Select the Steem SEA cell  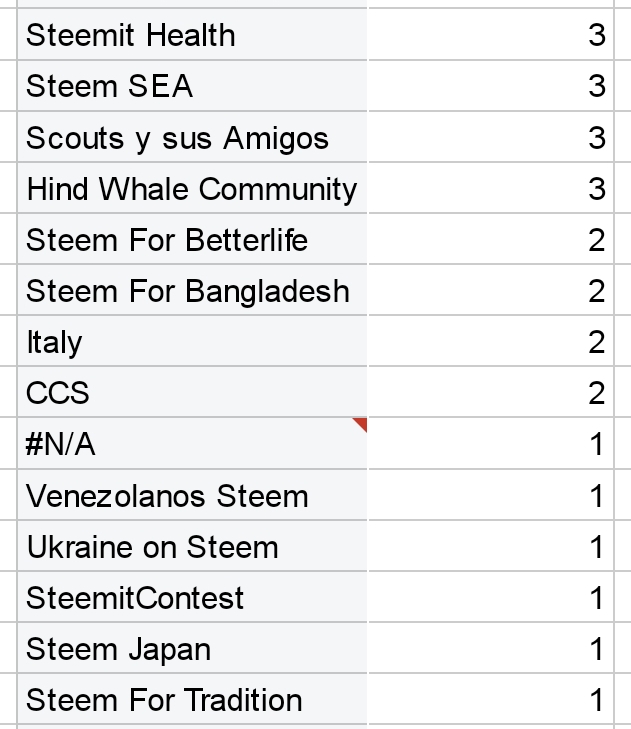click(x=192, y=86)
